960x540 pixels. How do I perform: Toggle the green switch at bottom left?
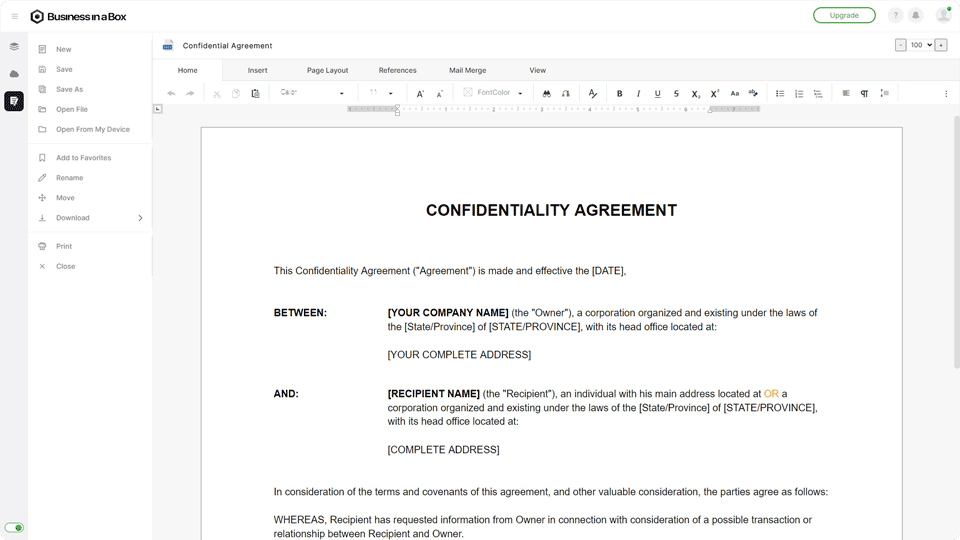[14, 528]
